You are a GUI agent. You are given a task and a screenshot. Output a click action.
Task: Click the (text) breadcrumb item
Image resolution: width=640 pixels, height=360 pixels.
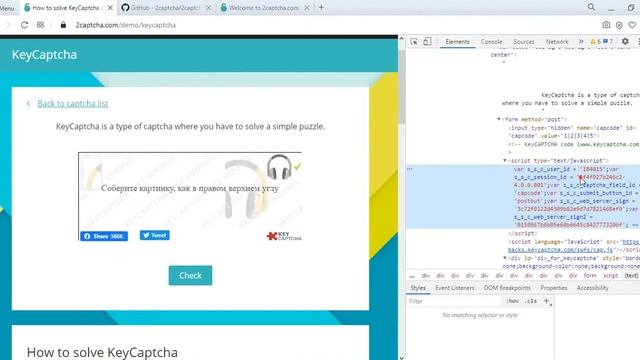631,276
